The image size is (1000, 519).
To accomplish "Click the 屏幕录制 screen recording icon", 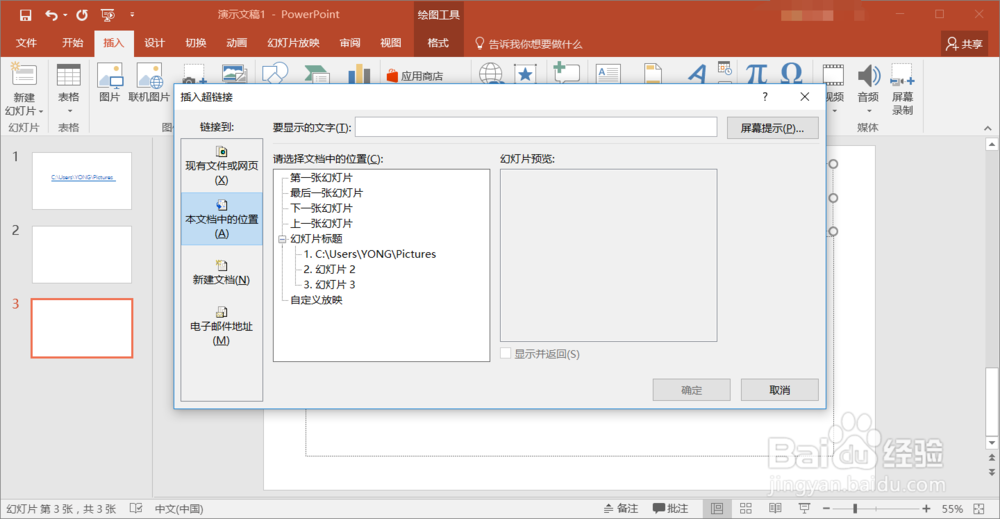I will [902, 76].
